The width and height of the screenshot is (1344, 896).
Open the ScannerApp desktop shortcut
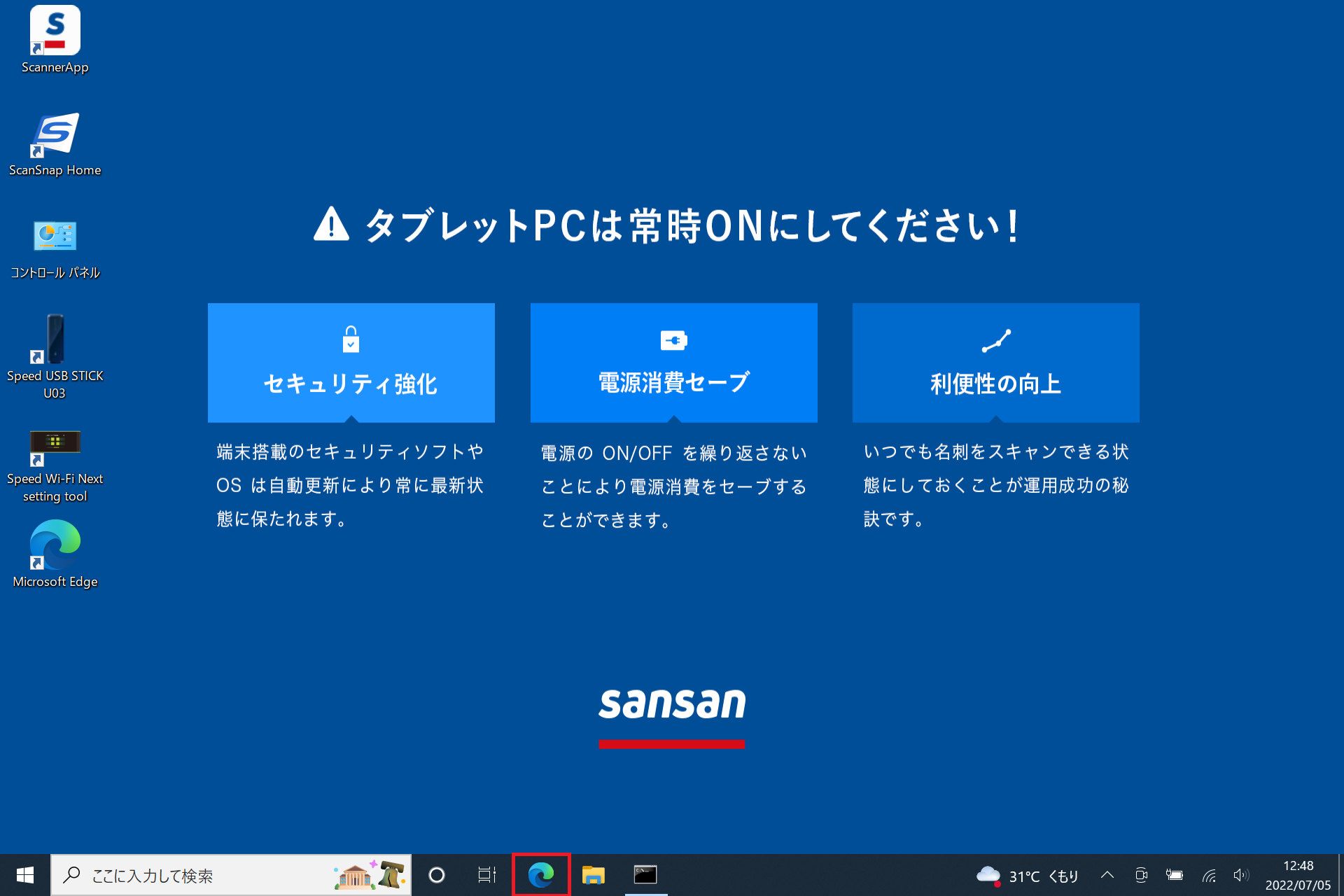tap(55, 40)
